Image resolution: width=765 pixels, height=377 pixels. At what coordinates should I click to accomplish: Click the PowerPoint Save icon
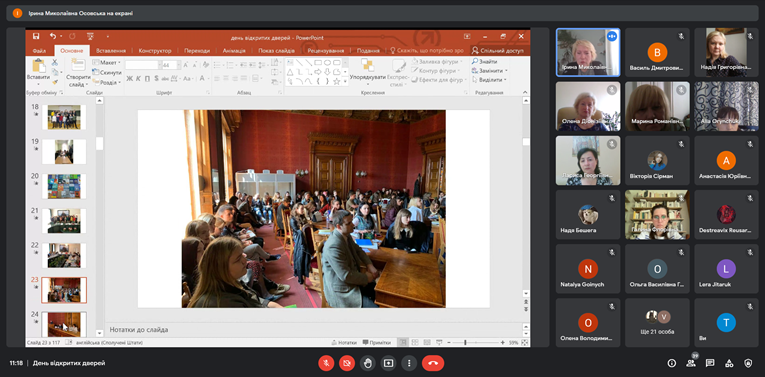tap(36, 36)
